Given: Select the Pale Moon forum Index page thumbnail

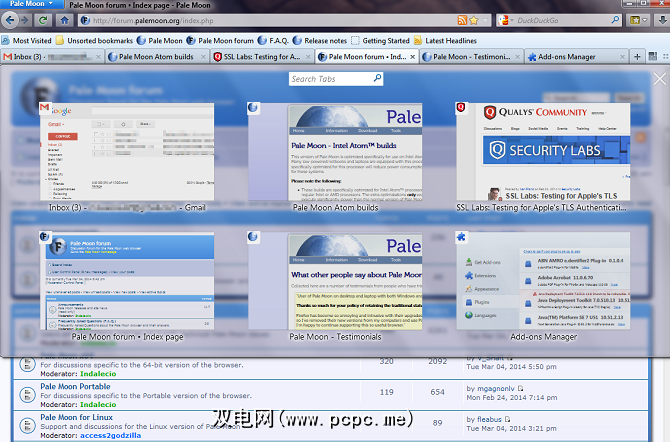Looking at the screenshot, I should (127, 281).
